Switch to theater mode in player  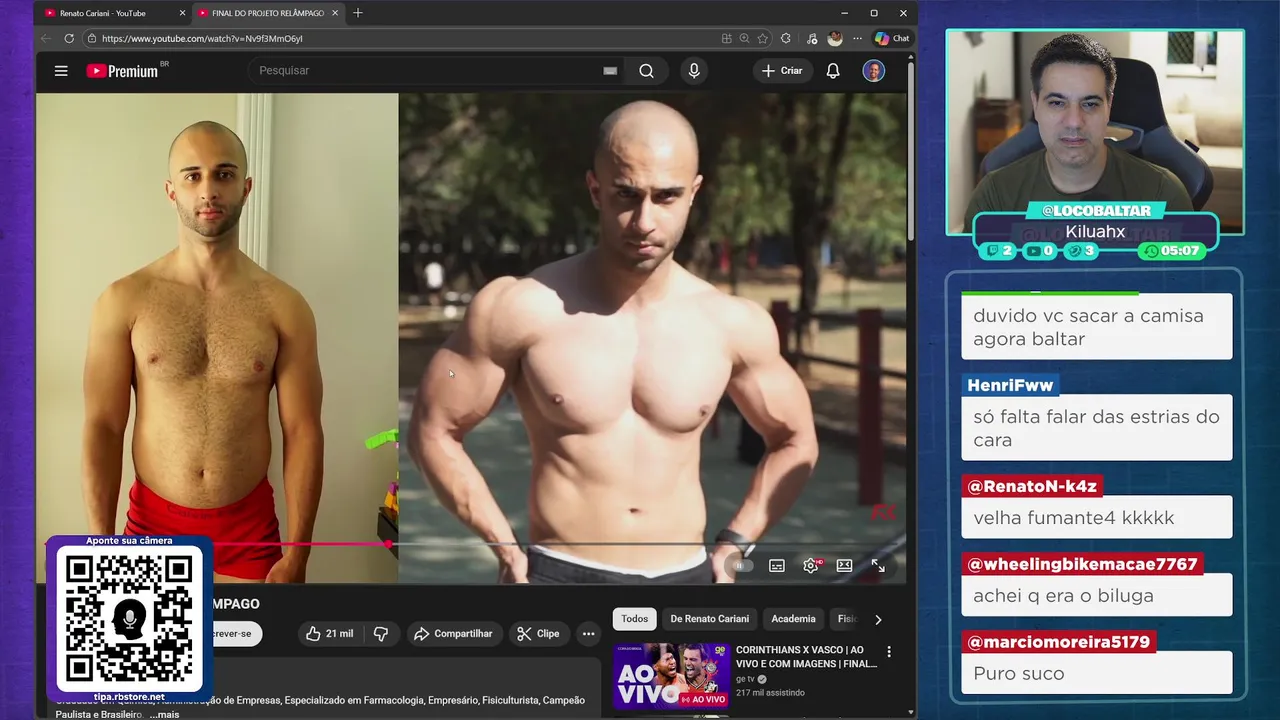pyautogui.click(x=844, y=565)
